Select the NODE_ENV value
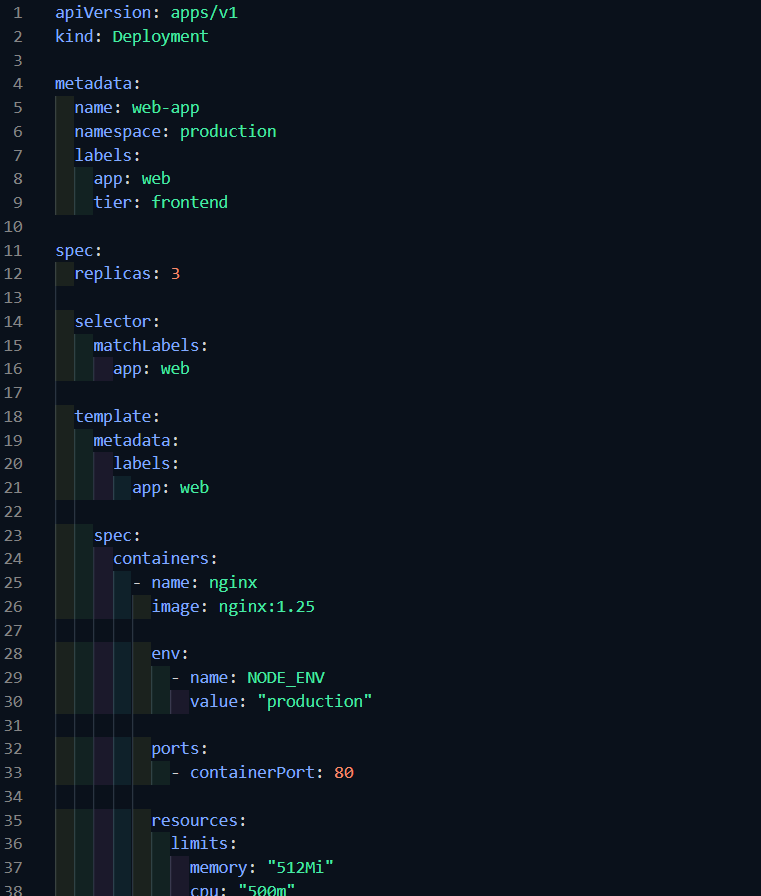 (286, 678)
